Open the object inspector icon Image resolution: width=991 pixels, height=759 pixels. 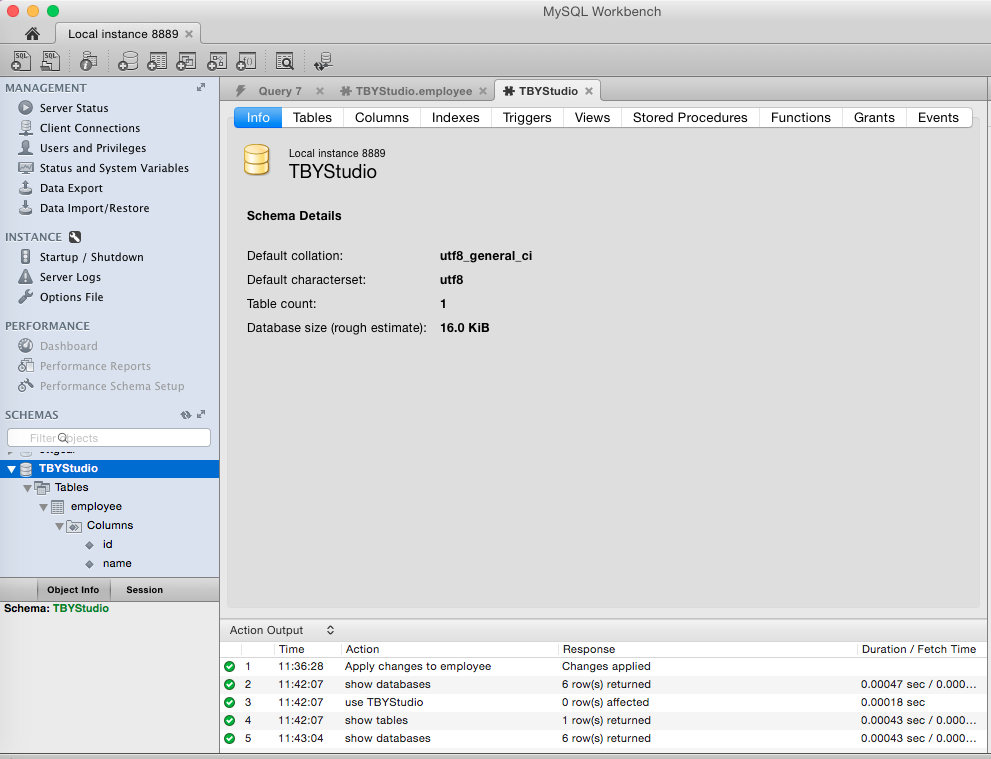[88, 61]
